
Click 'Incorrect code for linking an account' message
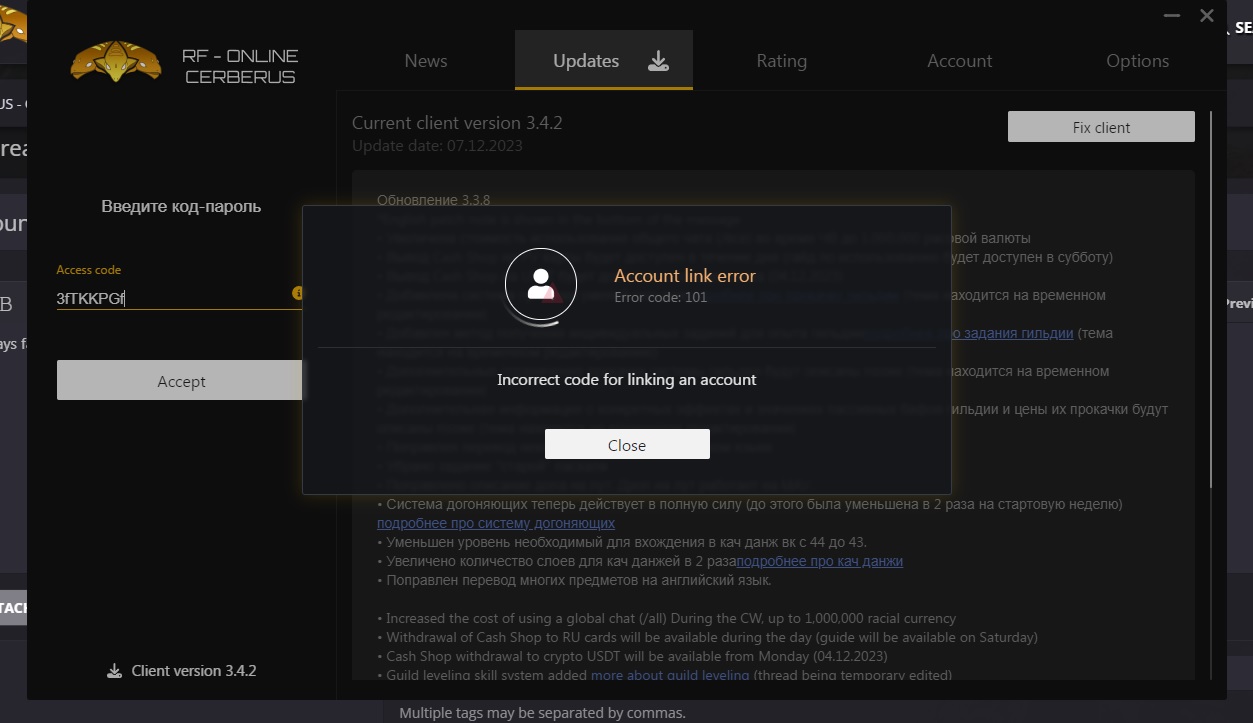(x=627, y=380)
